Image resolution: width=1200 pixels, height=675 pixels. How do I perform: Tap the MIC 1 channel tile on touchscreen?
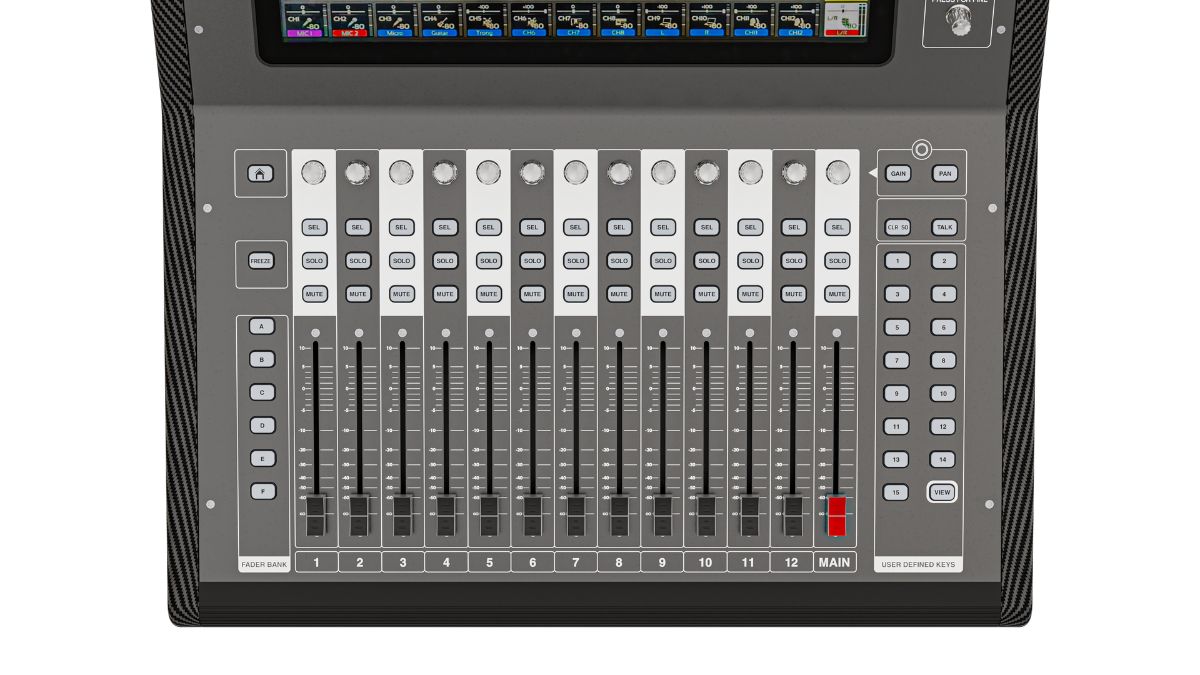click(305, 20)
